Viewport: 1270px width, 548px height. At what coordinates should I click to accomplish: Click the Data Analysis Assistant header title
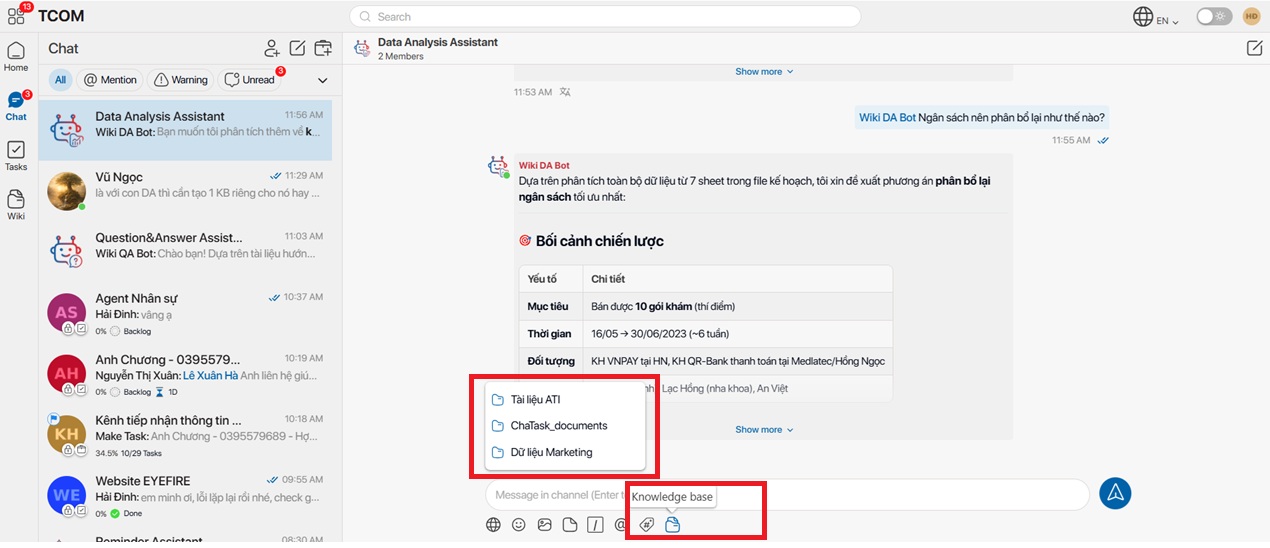coord(438,42)
